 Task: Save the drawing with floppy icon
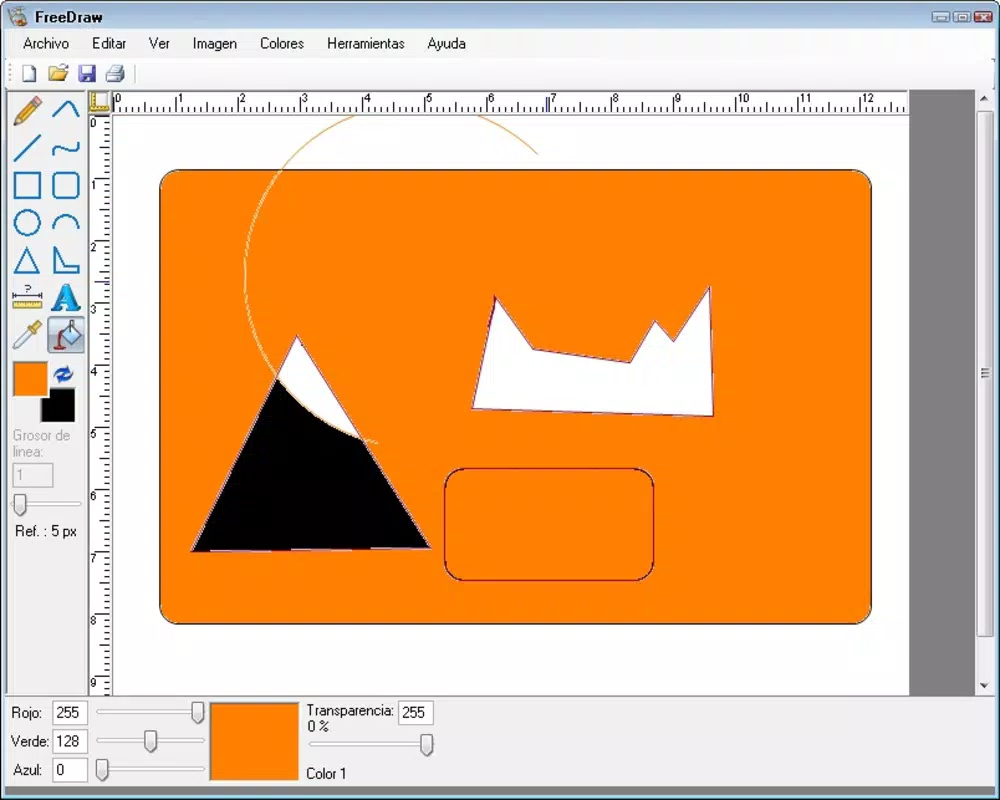point(87,73)
